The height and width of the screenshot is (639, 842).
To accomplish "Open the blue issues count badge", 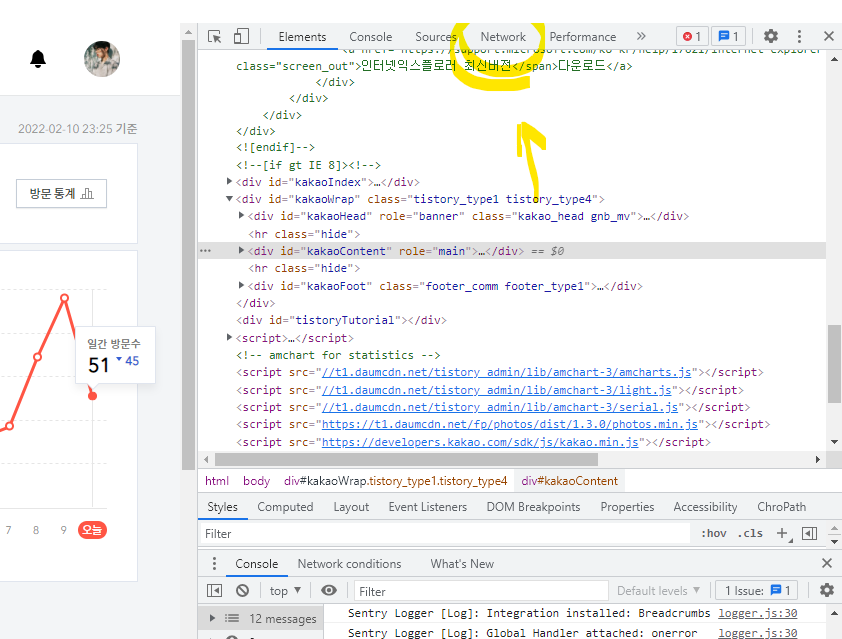I will [729, 36].
